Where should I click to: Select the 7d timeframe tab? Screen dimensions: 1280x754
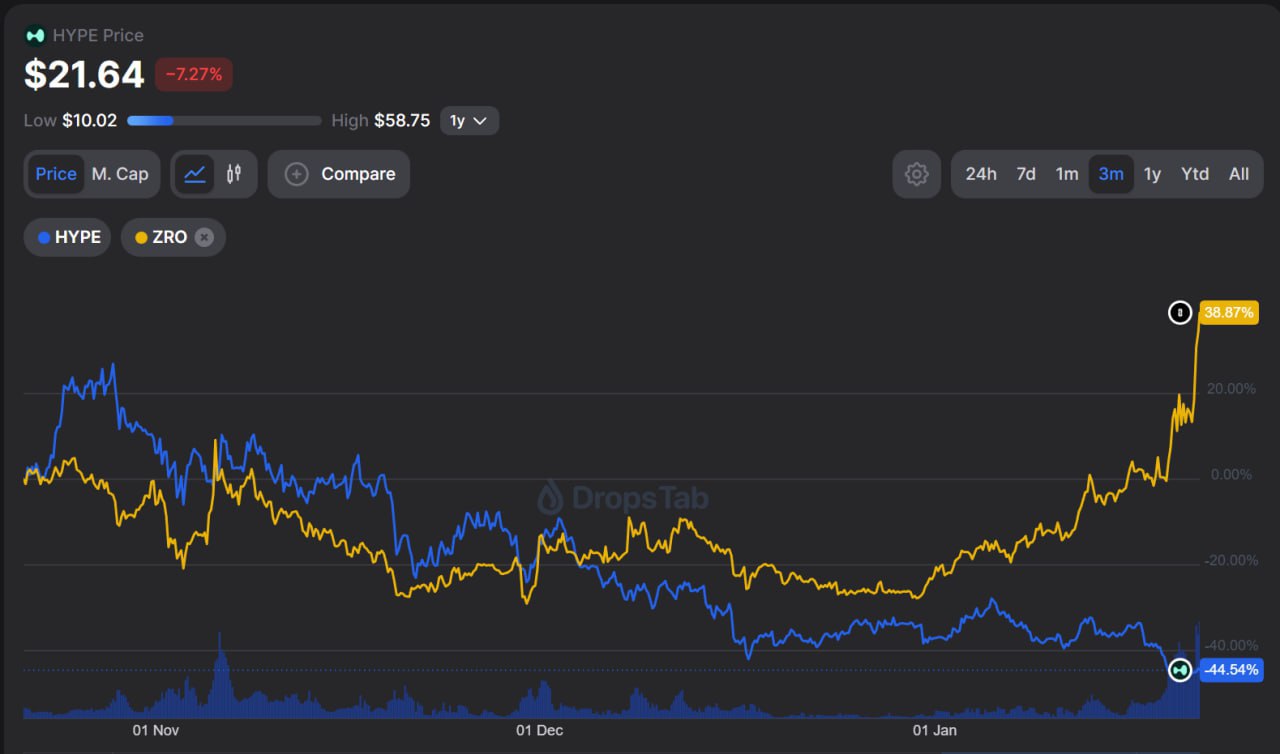1026,174
